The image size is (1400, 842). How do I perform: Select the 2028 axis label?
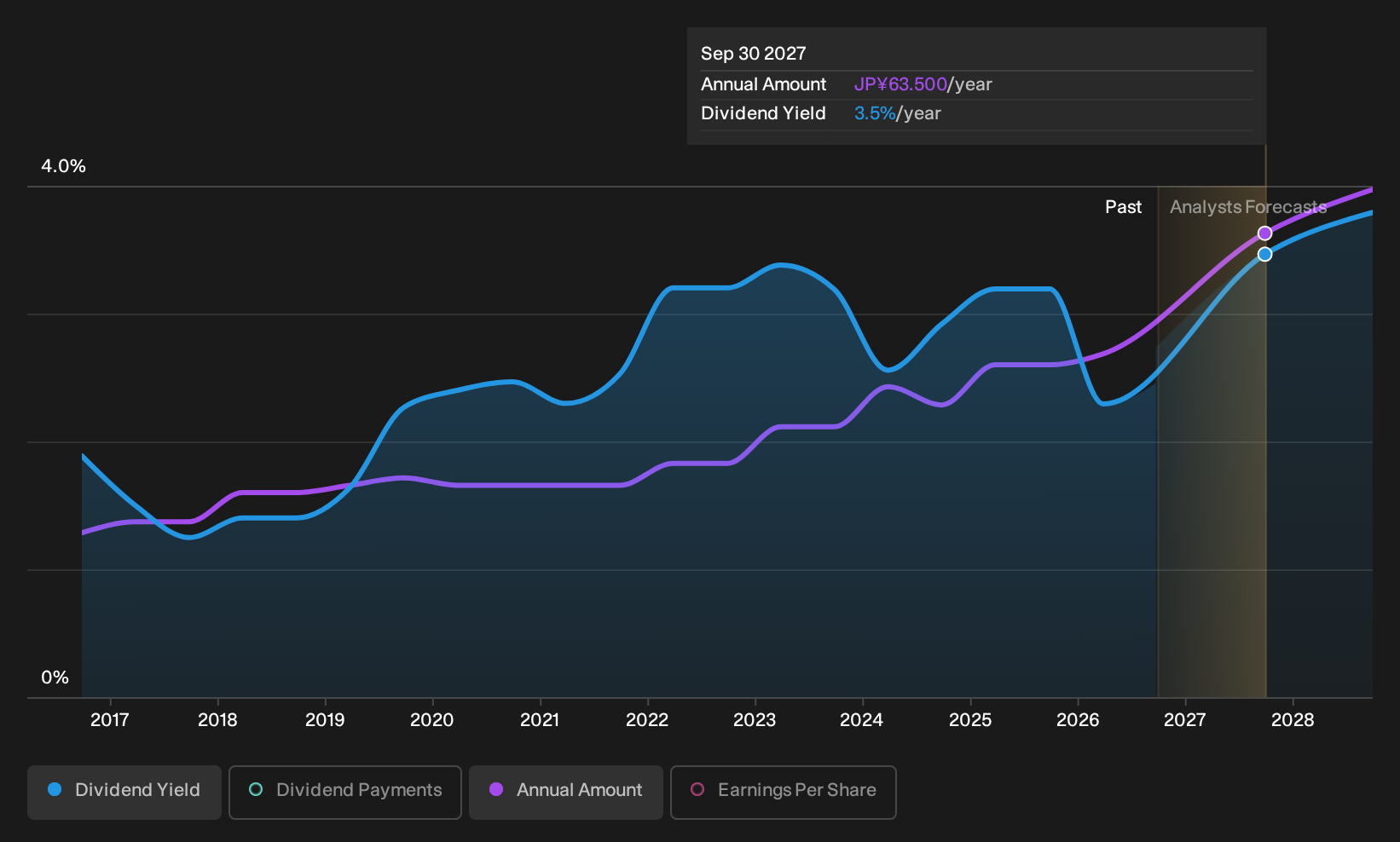(x=1293, y=720)
